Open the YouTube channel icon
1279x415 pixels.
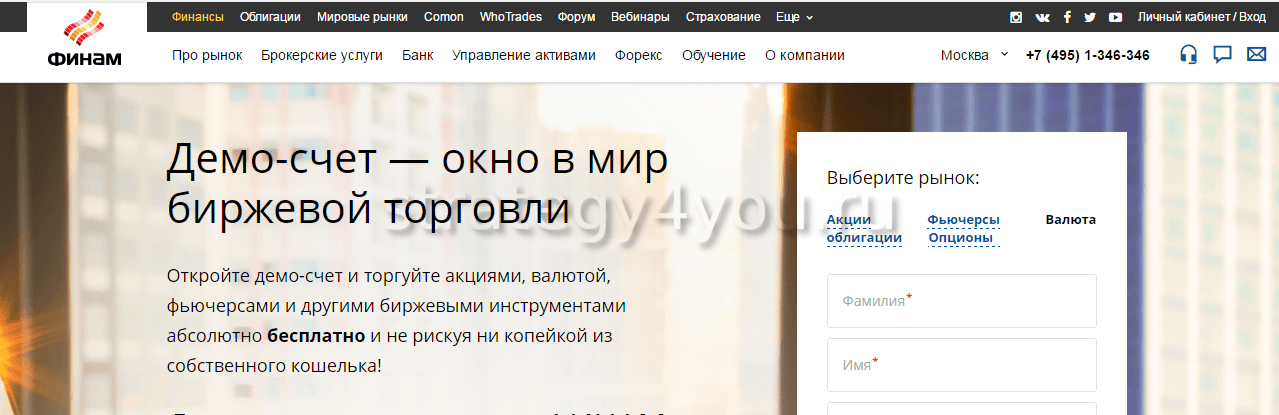pos(1115,17)
